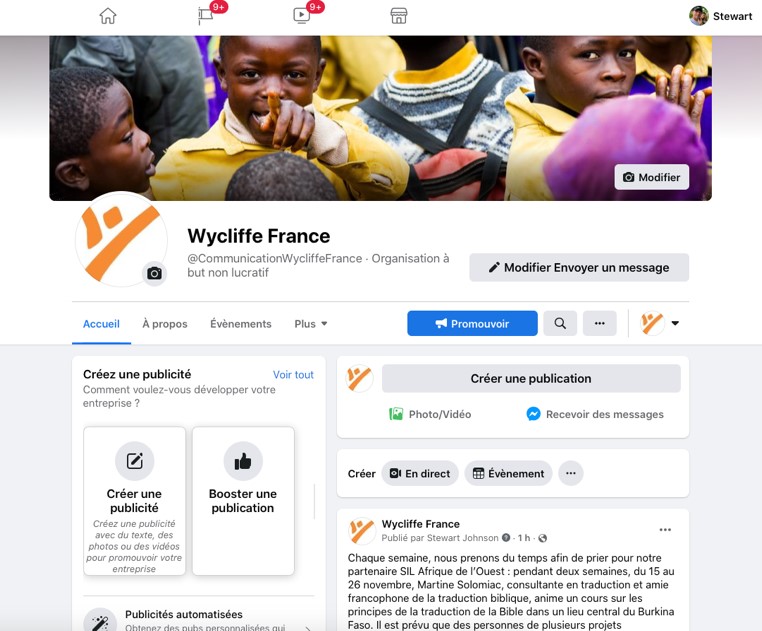This screenshot has width=762, height=631.
Task: Click the Créer une publication field
Action: [x=531, y=378]
